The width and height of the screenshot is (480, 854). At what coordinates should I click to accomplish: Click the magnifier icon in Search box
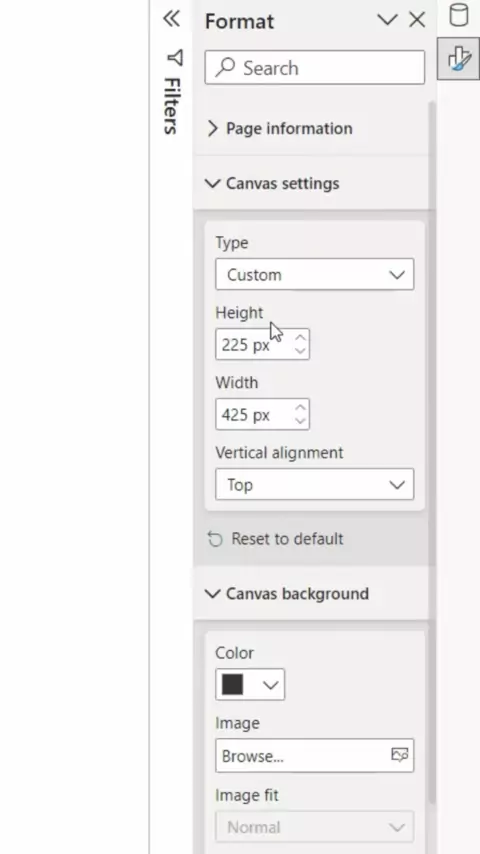[225, 68]
